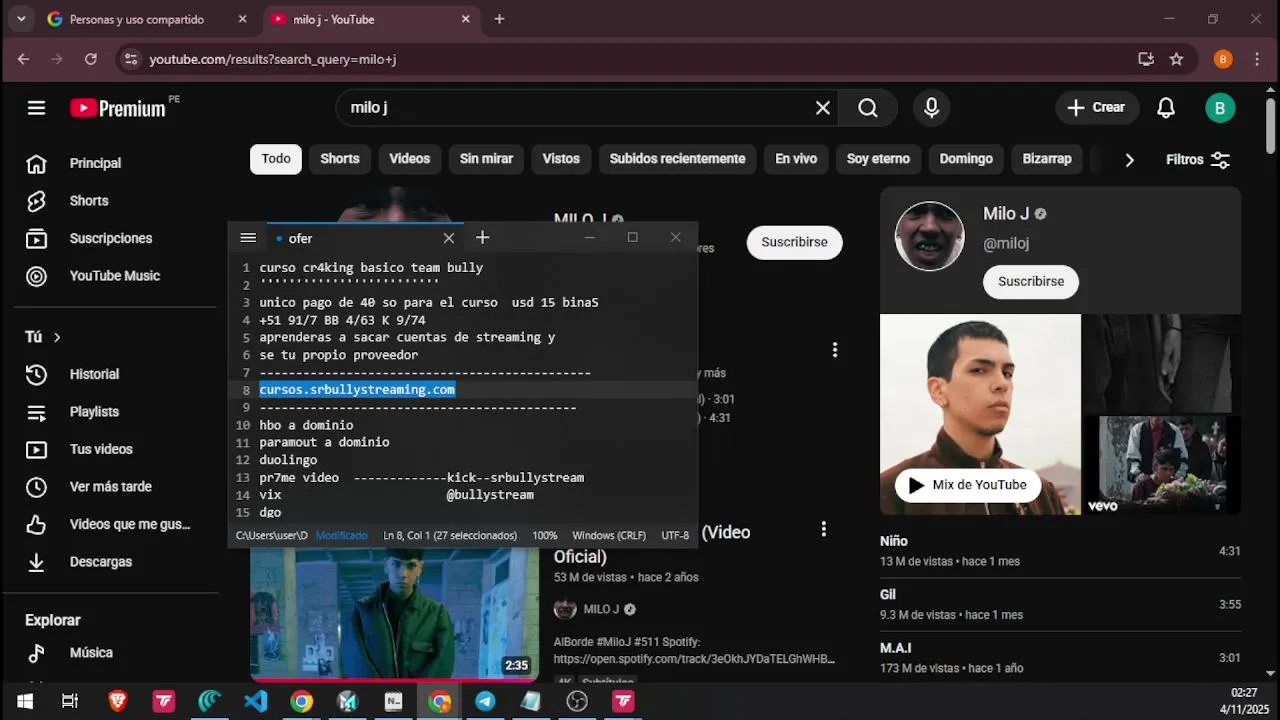Select the milo j - YouTube tab
The height and width of the screenshot is (720, 1280).
(x=372, y=19)
